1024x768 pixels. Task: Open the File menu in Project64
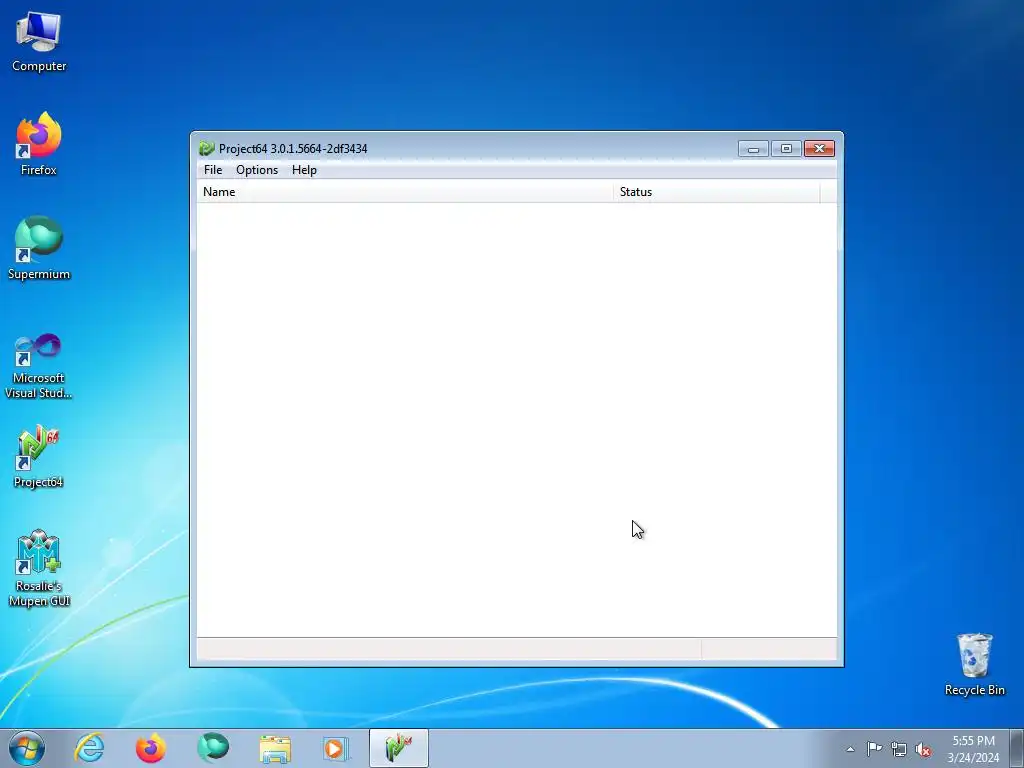click(213, 170)
